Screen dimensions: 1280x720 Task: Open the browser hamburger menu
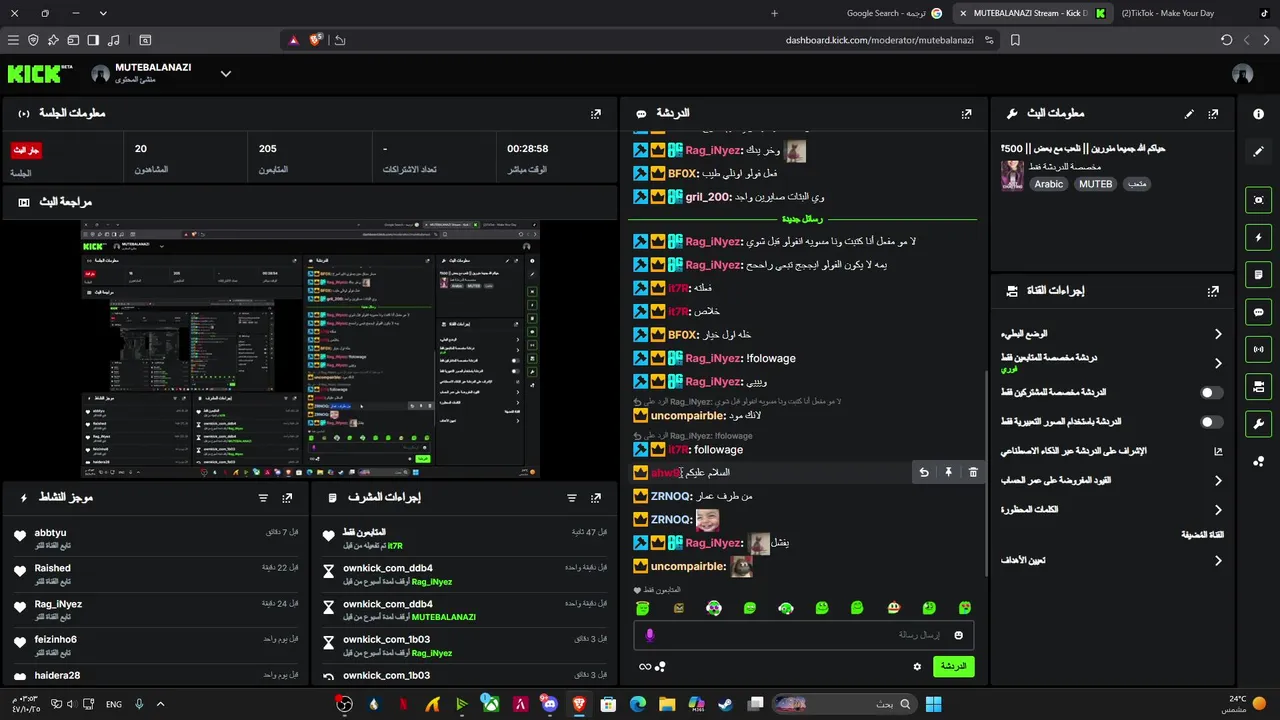(x=13, y=40)
